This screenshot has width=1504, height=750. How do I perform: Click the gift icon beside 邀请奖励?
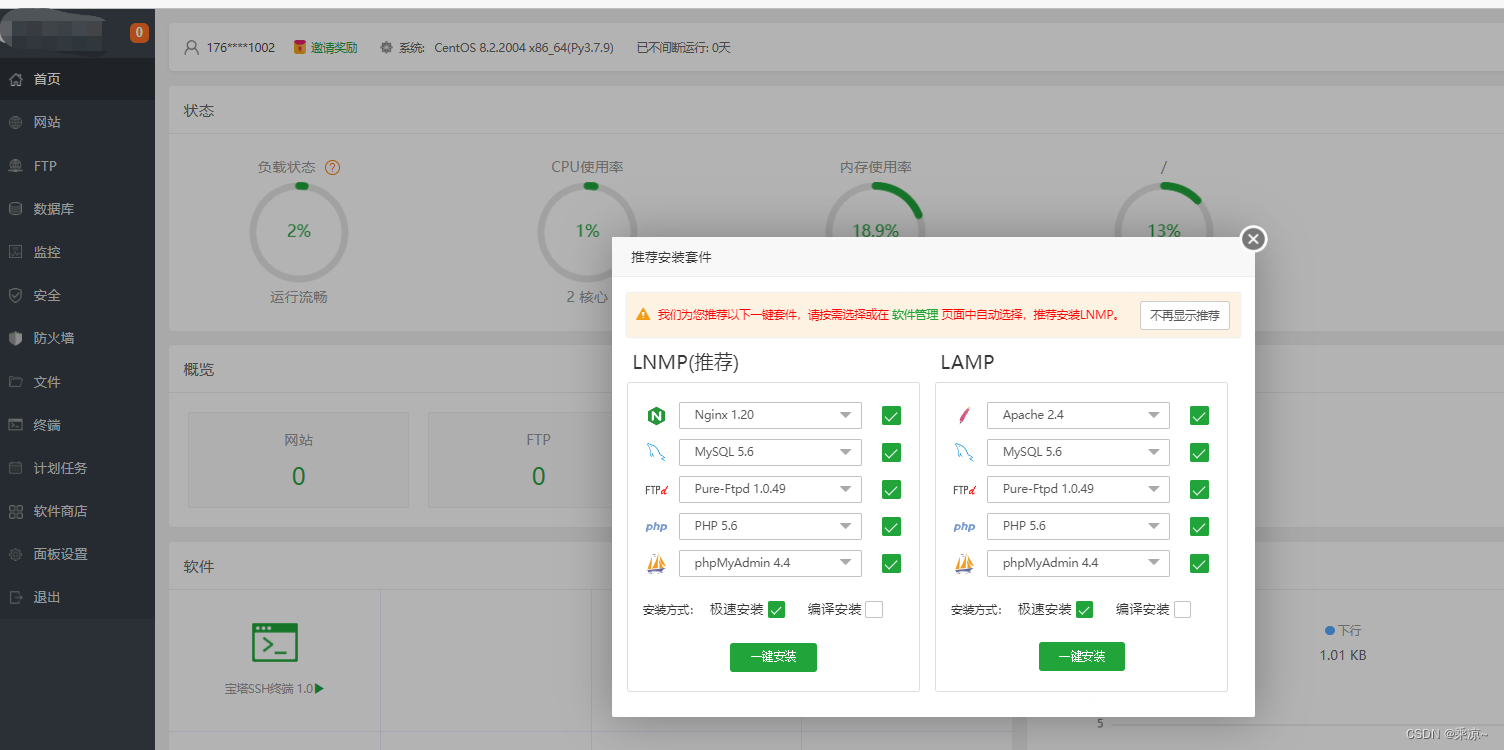pyautogui.click(x=299, y=47)
